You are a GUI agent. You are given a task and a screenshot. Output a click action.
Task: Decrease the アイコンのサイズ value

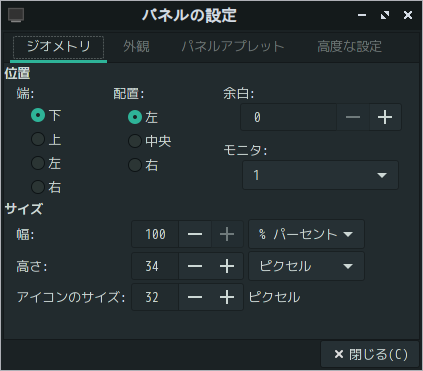(195, 297)
